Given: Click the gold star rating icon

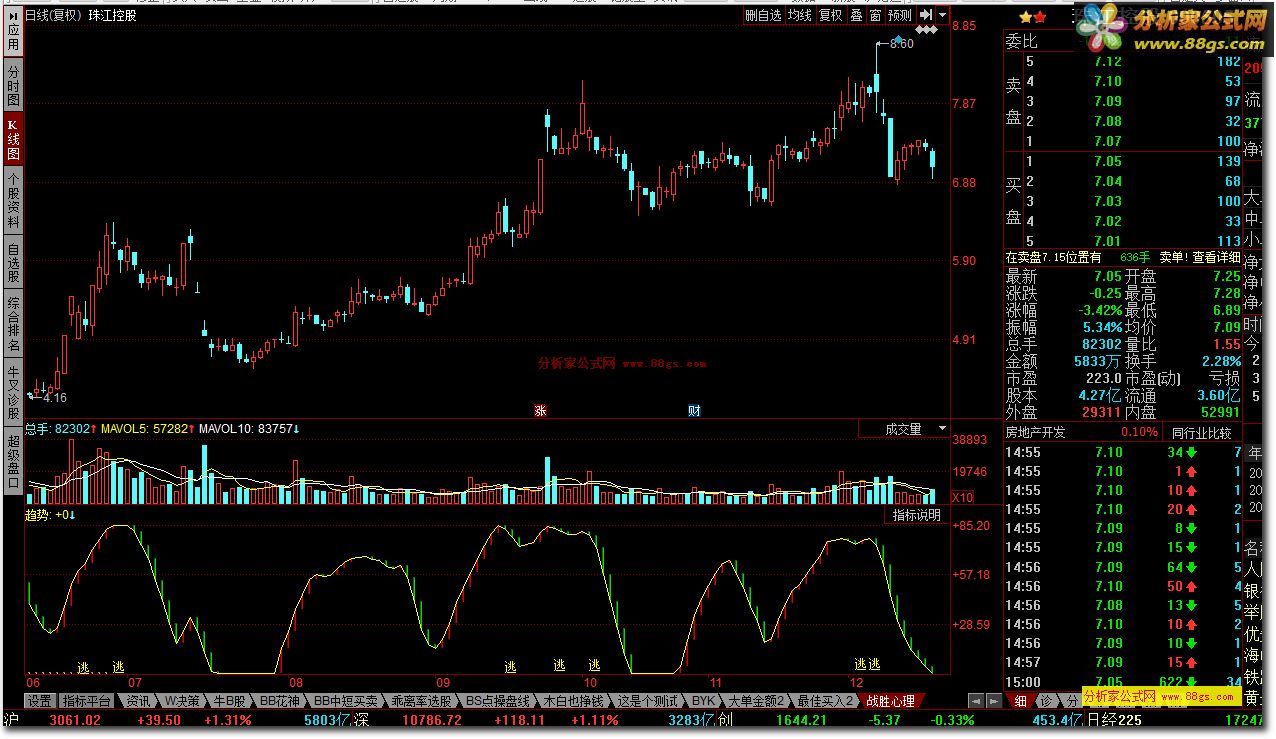Looking at the screenshot, I should [x=1024, y=17].
